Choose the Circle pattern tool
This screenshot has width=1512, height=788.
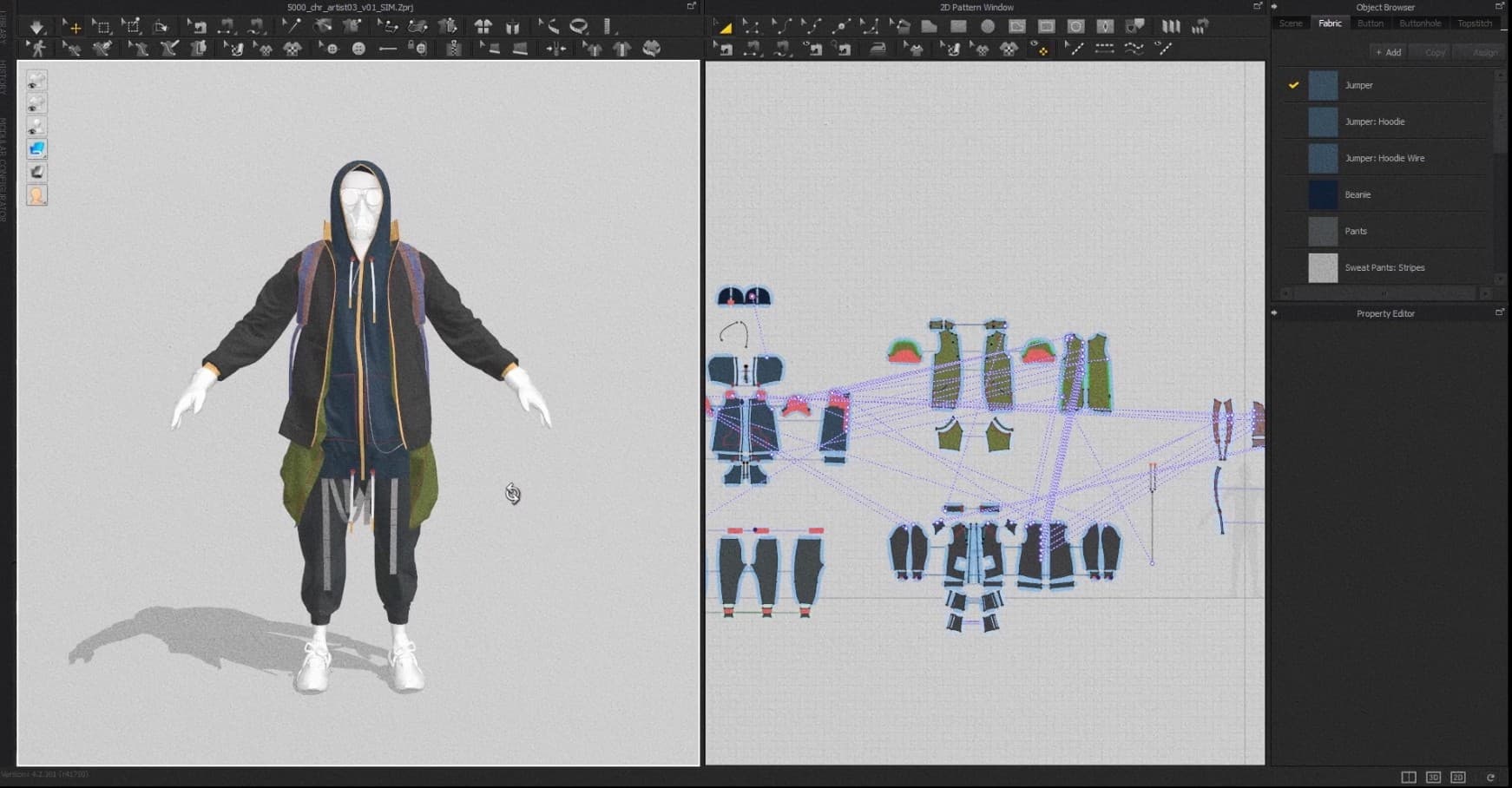pos(988,27)
